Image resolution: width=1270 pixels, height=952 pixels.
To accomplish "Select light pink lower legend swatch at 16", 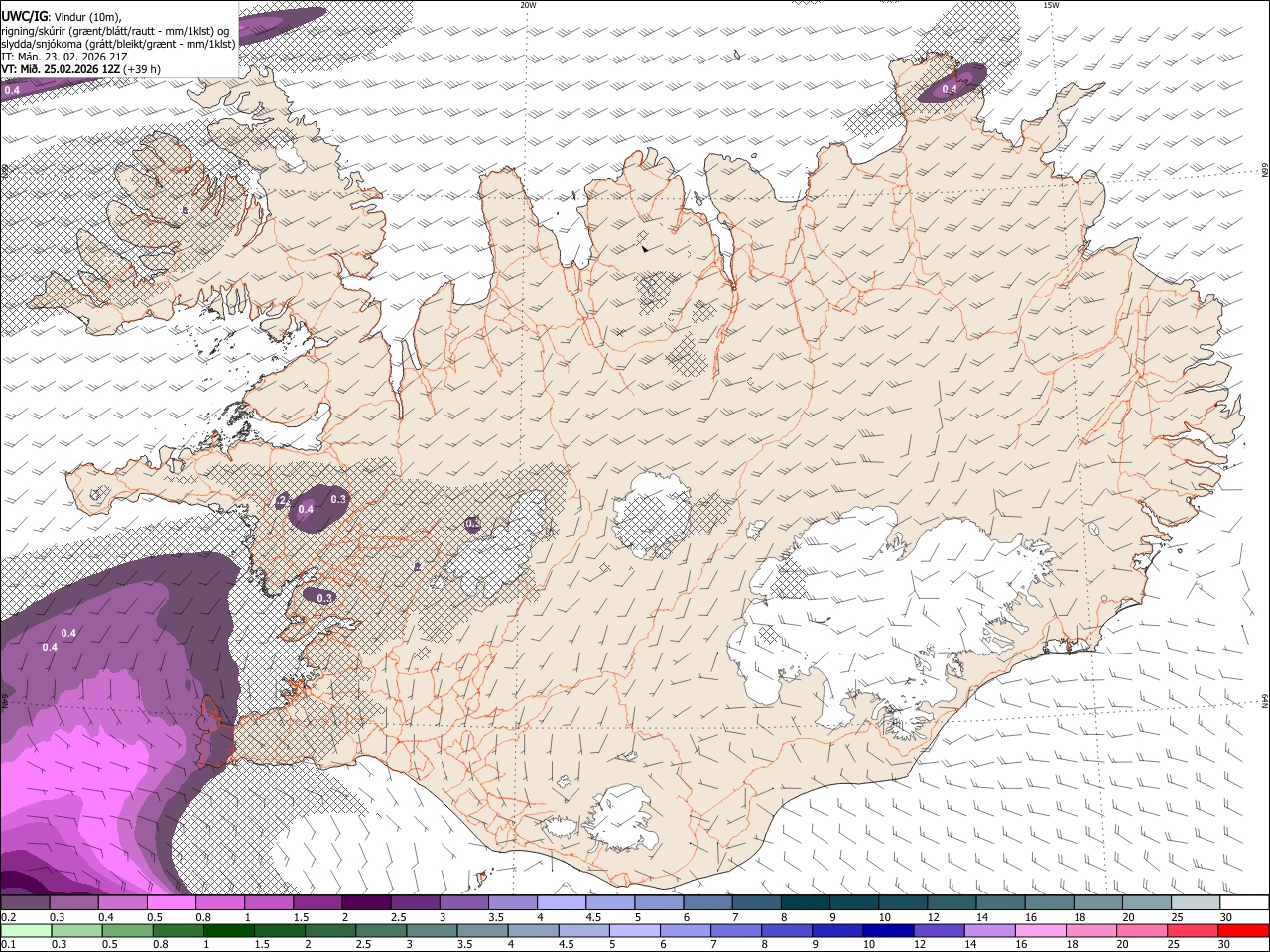I will (x=1041, y=930).
